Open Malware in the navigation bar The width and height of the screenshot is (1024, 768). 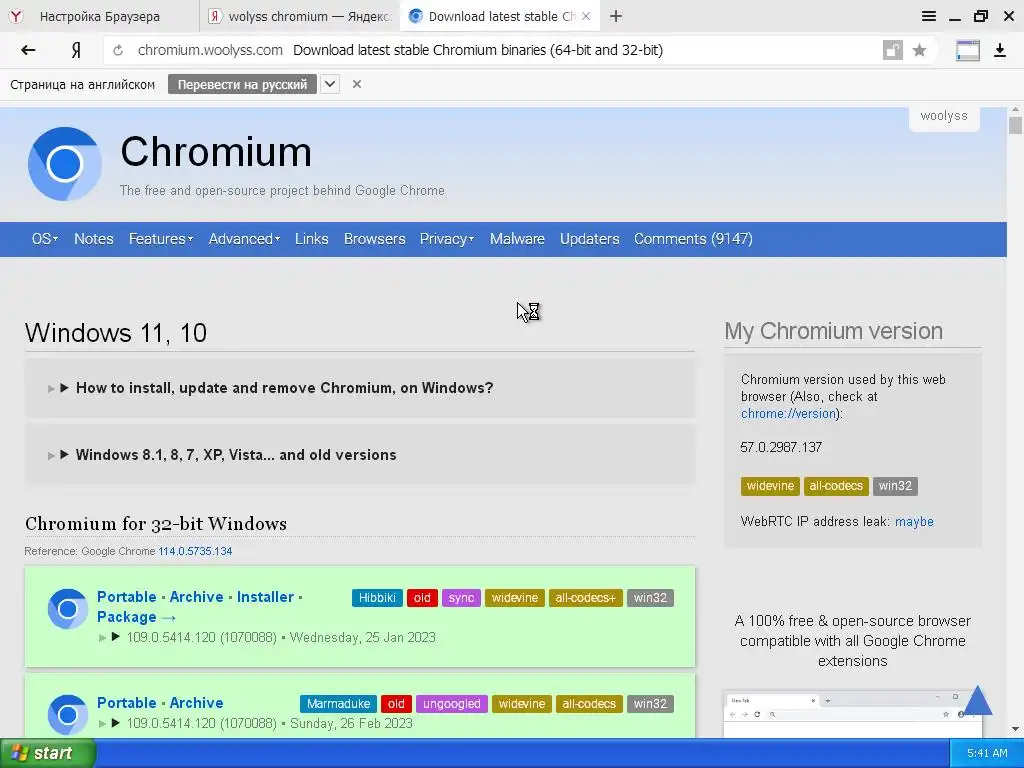click(x=517, y=239)
